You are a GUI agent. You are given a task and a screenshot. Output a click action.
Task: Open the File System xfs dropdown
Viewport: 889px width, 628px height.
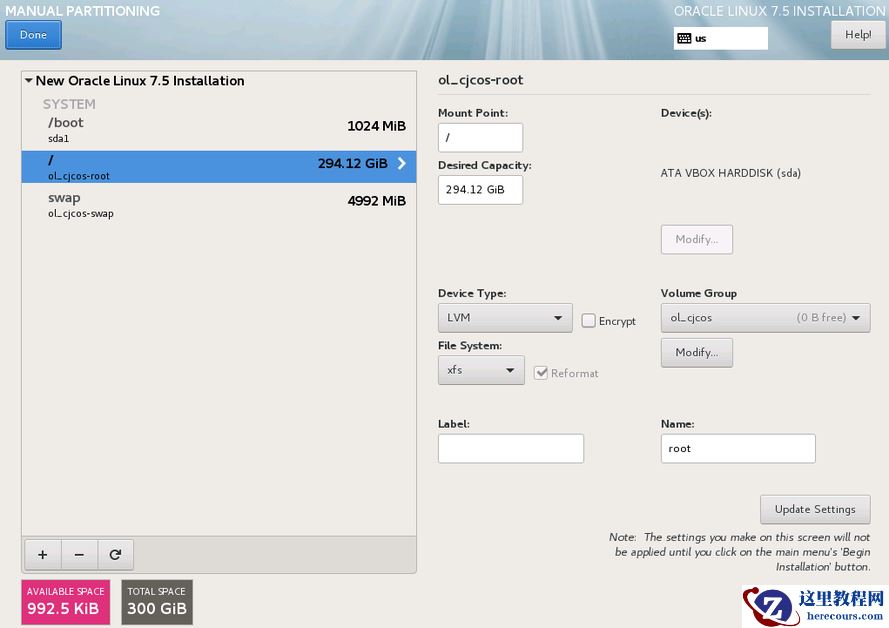(x=481, y=370)
